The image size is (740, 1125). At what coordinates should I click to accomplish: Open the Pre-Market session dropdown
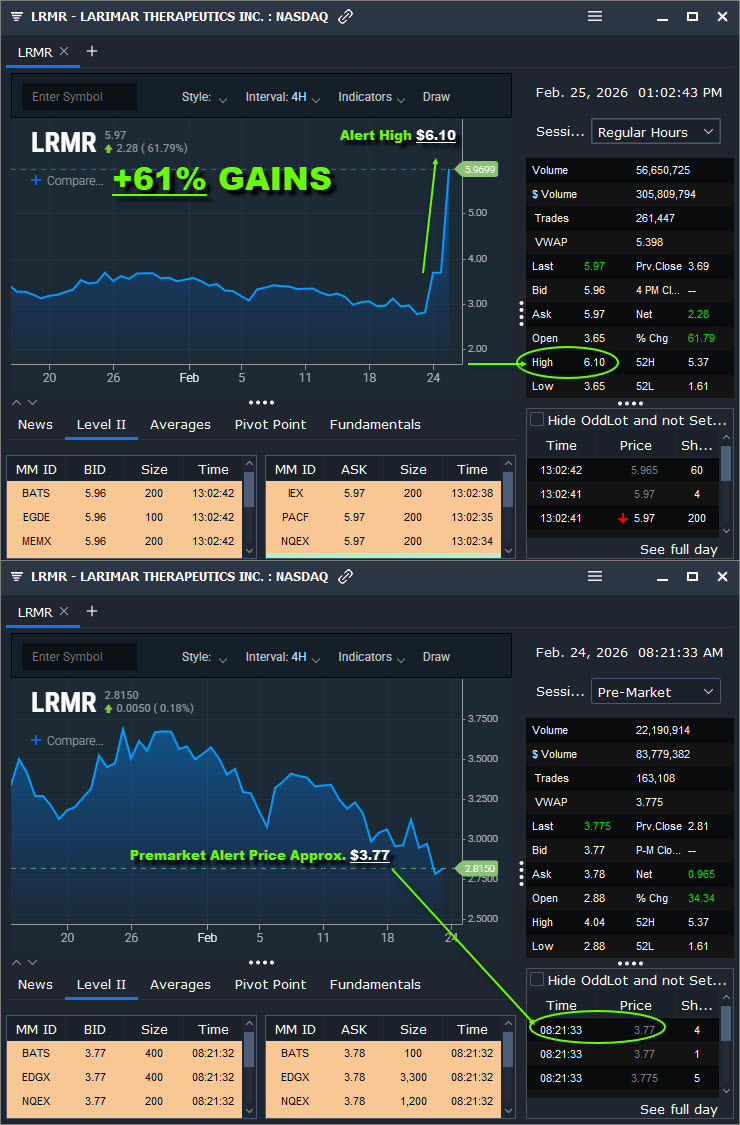pos(656,692)
